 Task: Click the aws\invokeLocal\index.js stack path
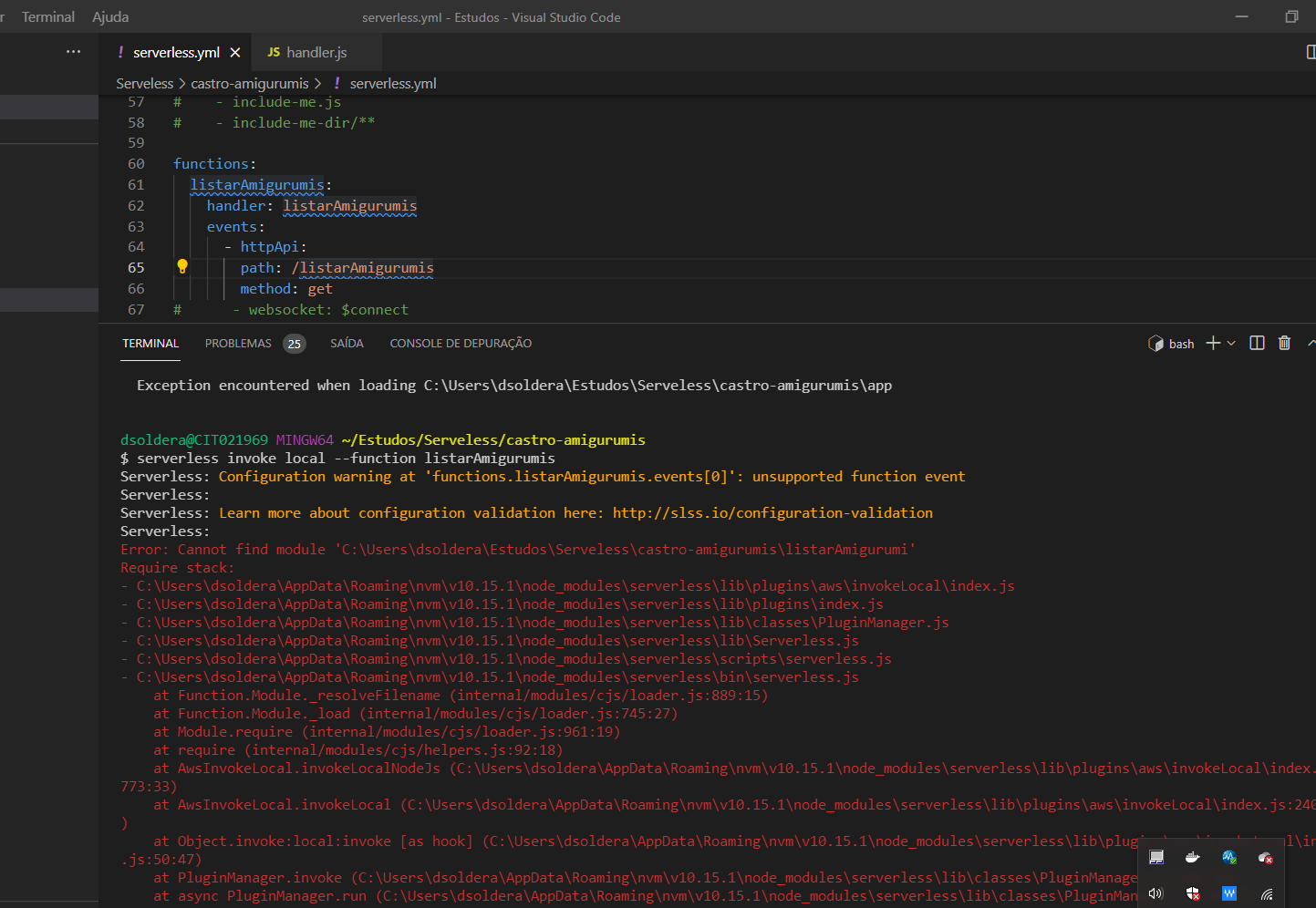point(575,586)
